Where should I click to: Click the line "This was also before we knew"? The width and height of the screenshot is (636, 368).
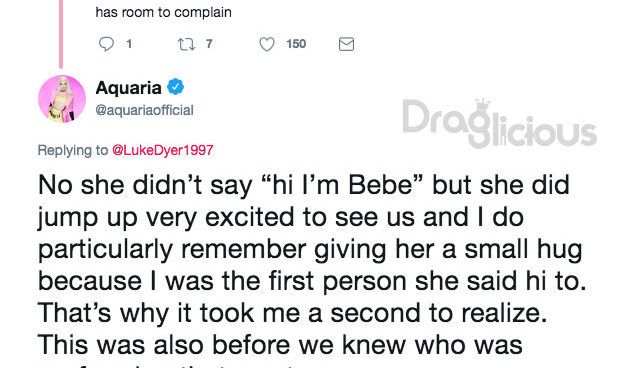[x=280, y=345]
